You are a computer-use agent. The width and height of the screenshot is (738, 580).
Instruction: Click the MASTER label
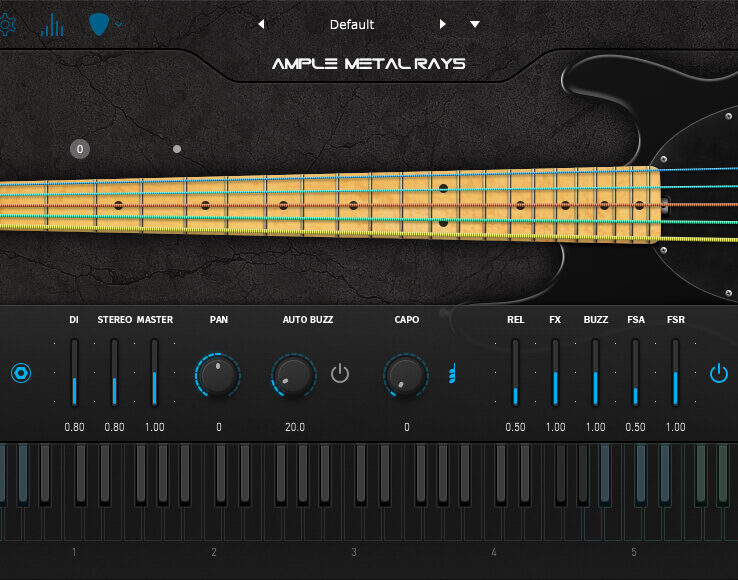[155, 320]
